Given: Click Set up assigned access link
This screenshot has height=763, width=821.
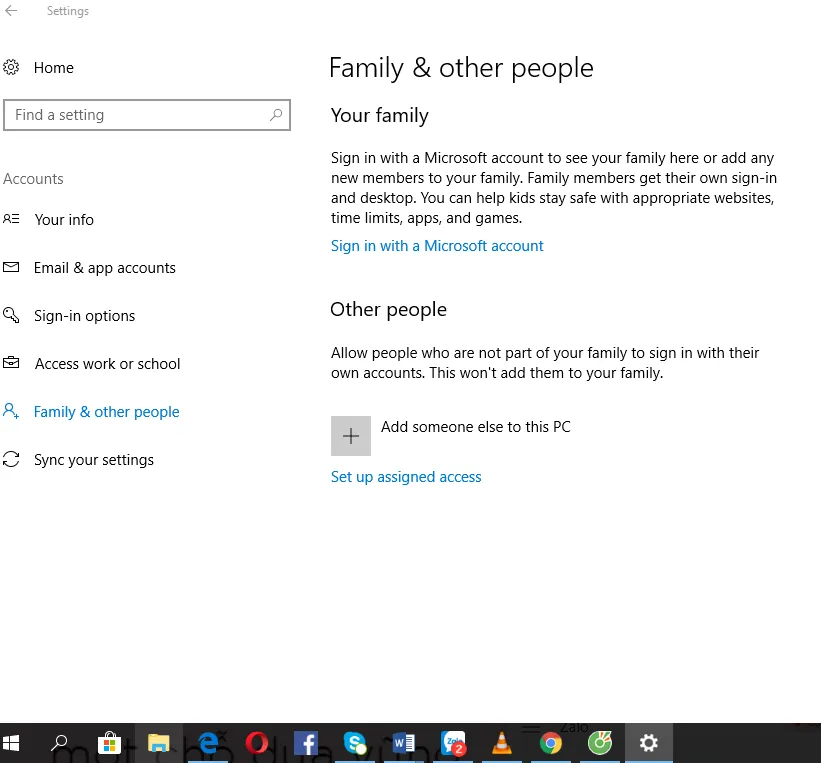Looking at the screenshot, I should [406, 477].
